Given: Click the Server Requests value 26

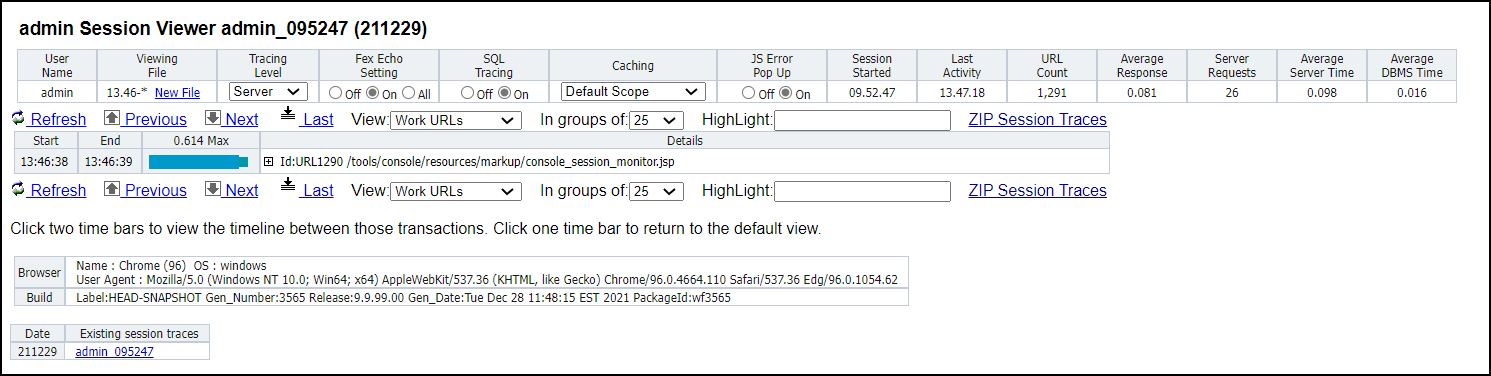Looking at the screenshot, I should [1232, 93].
